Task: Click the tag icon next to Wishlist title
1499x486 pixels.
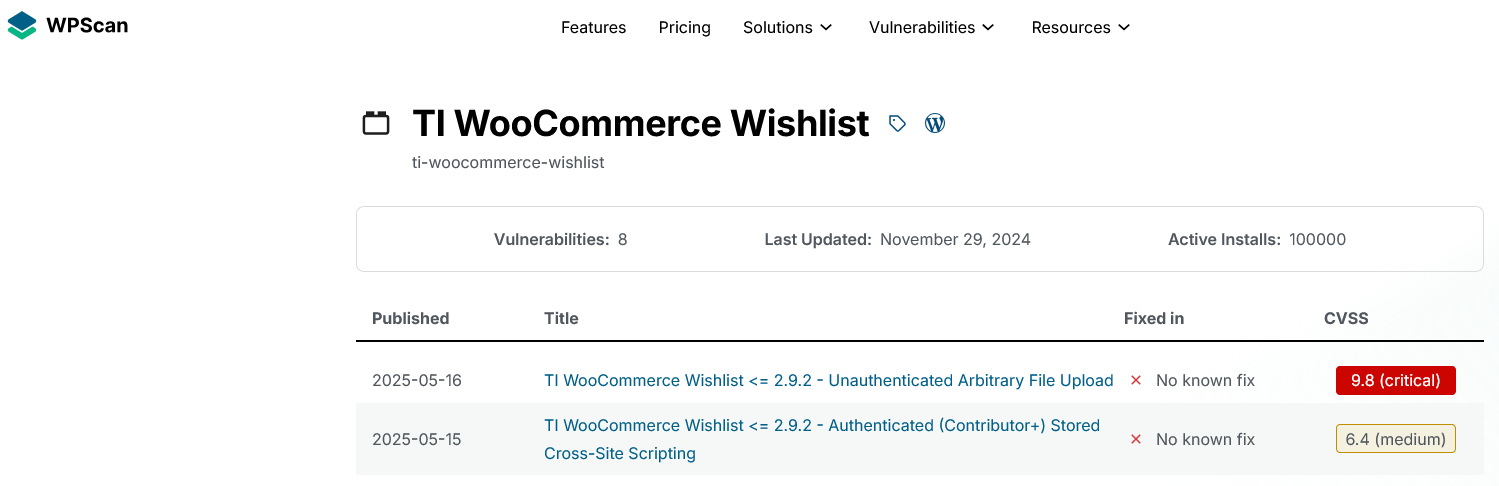Action: point(897,123)
